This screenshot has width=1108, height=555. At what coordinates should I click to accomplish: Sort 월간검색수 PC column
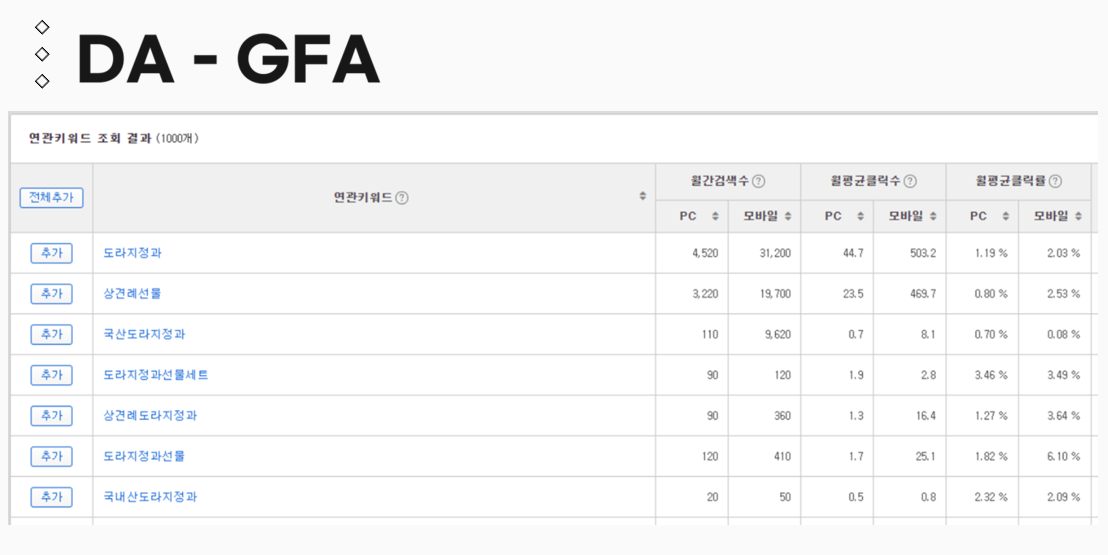(715, 216)
